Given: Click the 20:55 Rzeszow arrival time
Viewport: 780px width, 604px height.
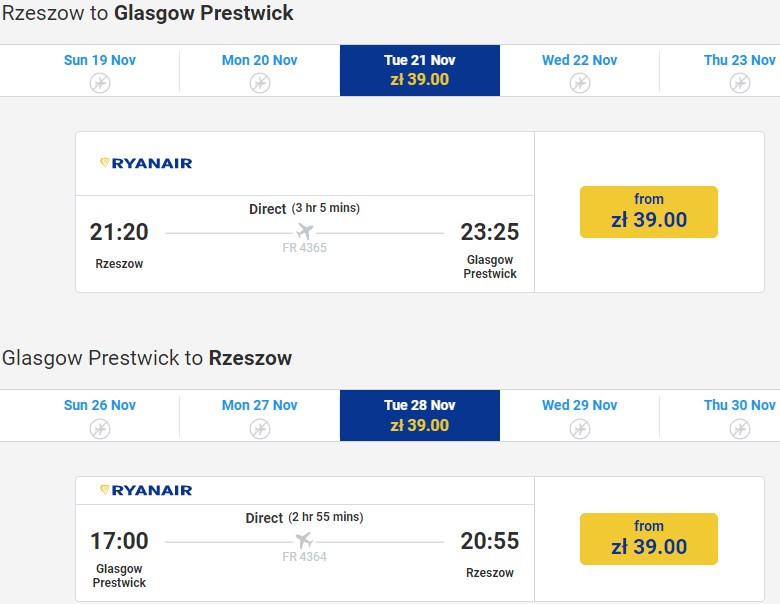Looking at the screenshot, I should [x=490, y=541].
